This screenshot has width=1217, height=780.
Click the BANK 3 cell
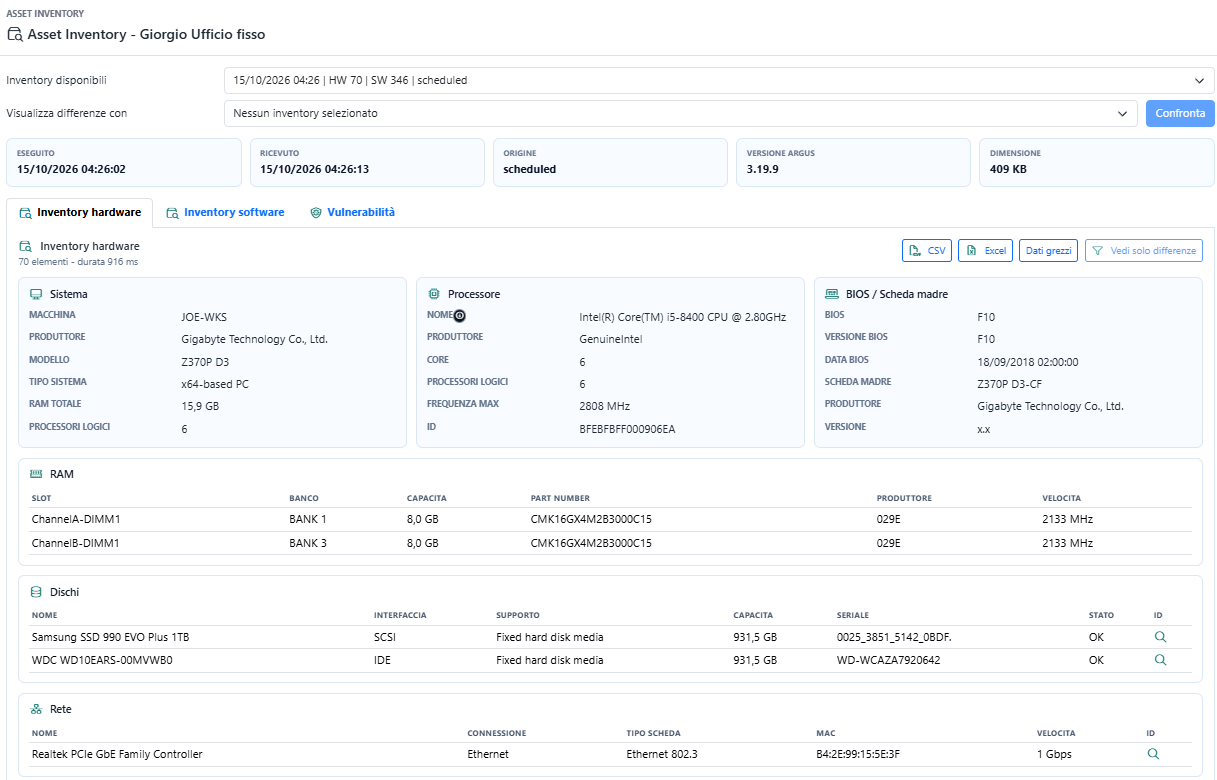coord(308,543)
